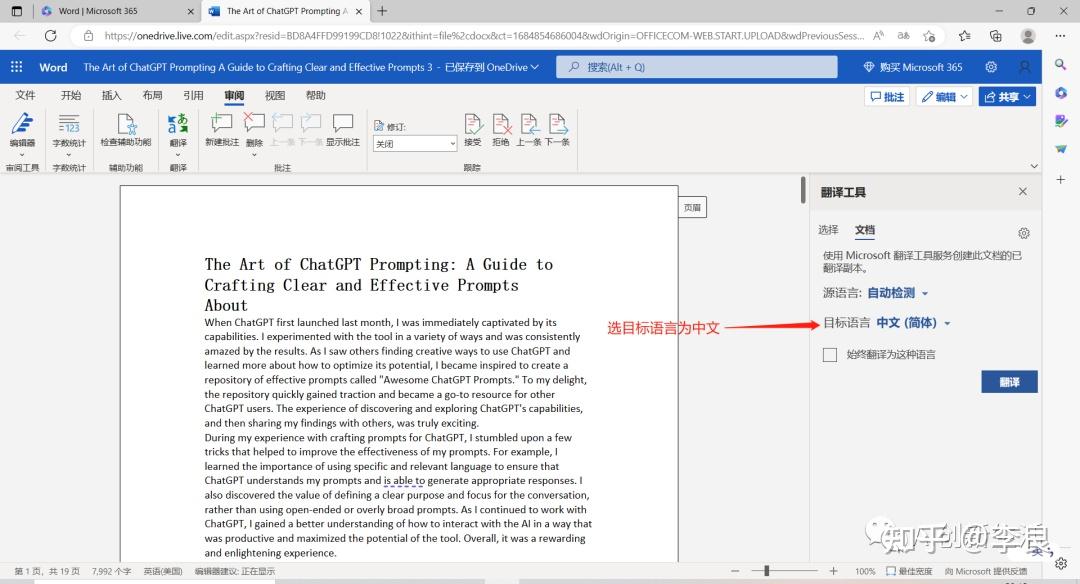Open the Translate ribbon tool
Image resolution: width=1080 pixels, height=584 pixels.
point(178,130)
